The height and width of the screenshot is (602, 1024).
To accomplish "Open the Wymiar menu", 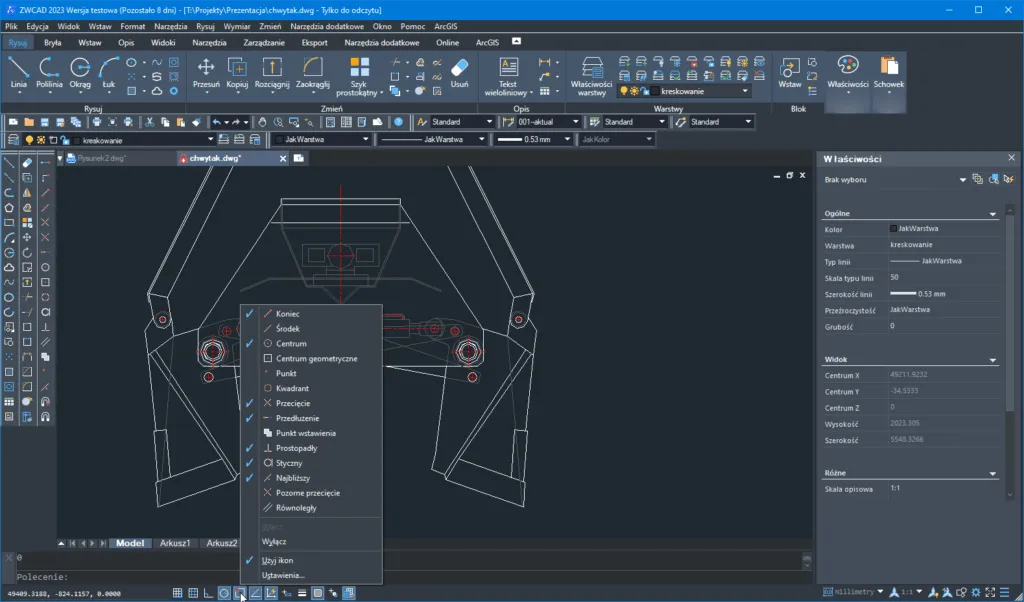I will (237, 27).
